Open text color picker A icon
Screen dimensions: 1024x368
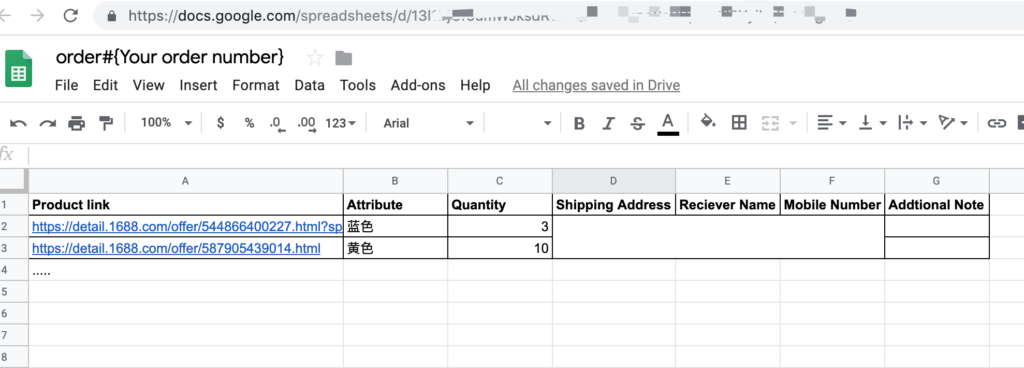pos(667,123)
